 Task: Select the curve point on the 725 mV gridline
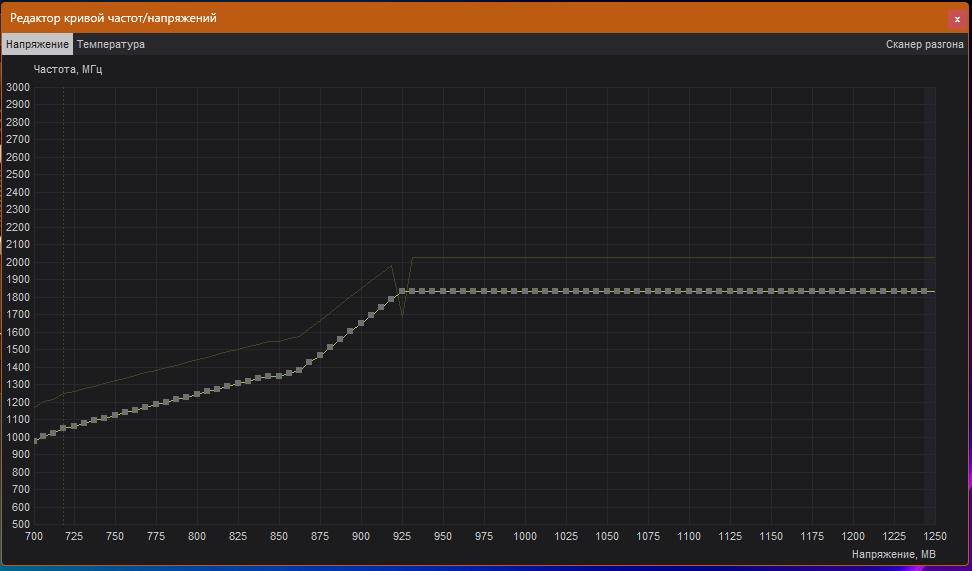click(74, 426)
